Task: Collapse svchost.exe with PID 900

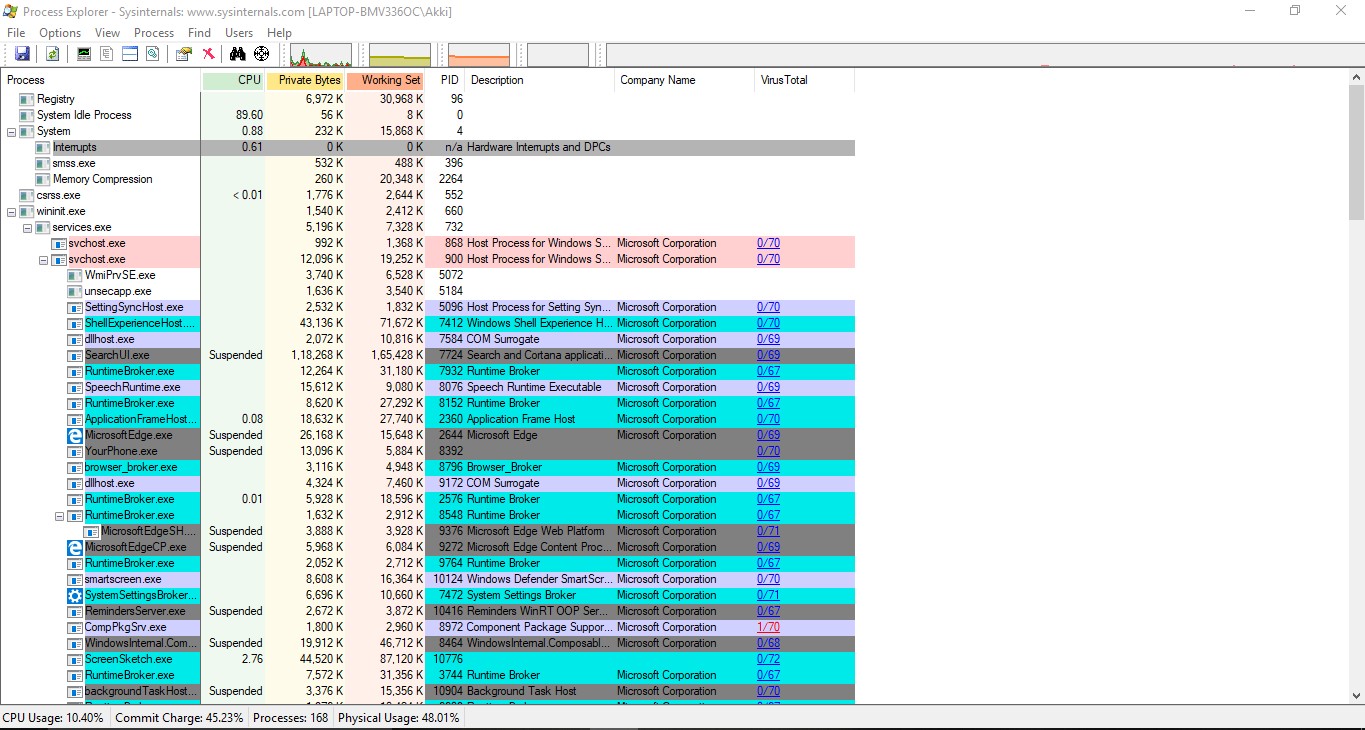Action: [x=43, y=259]
